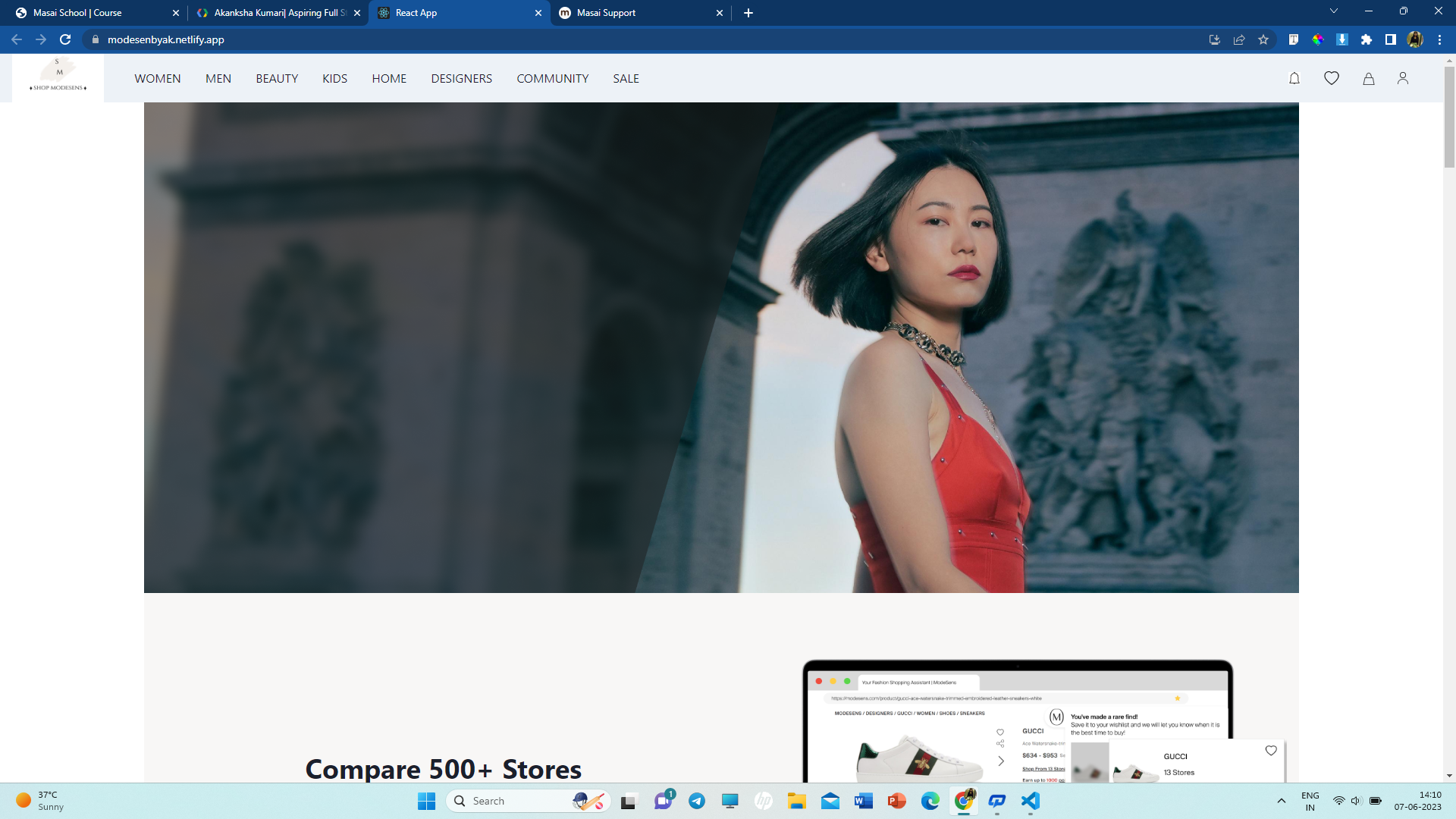Screen dimensions: 1456x819
Task: Open the DESIGNERS navigation link
Action: tap(461, 79)
